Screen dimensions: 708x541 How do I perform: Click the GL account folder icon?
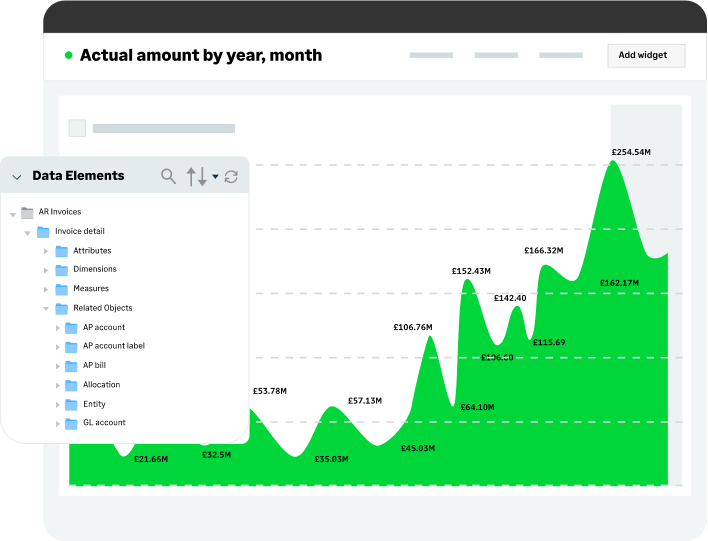pos(71,423)
